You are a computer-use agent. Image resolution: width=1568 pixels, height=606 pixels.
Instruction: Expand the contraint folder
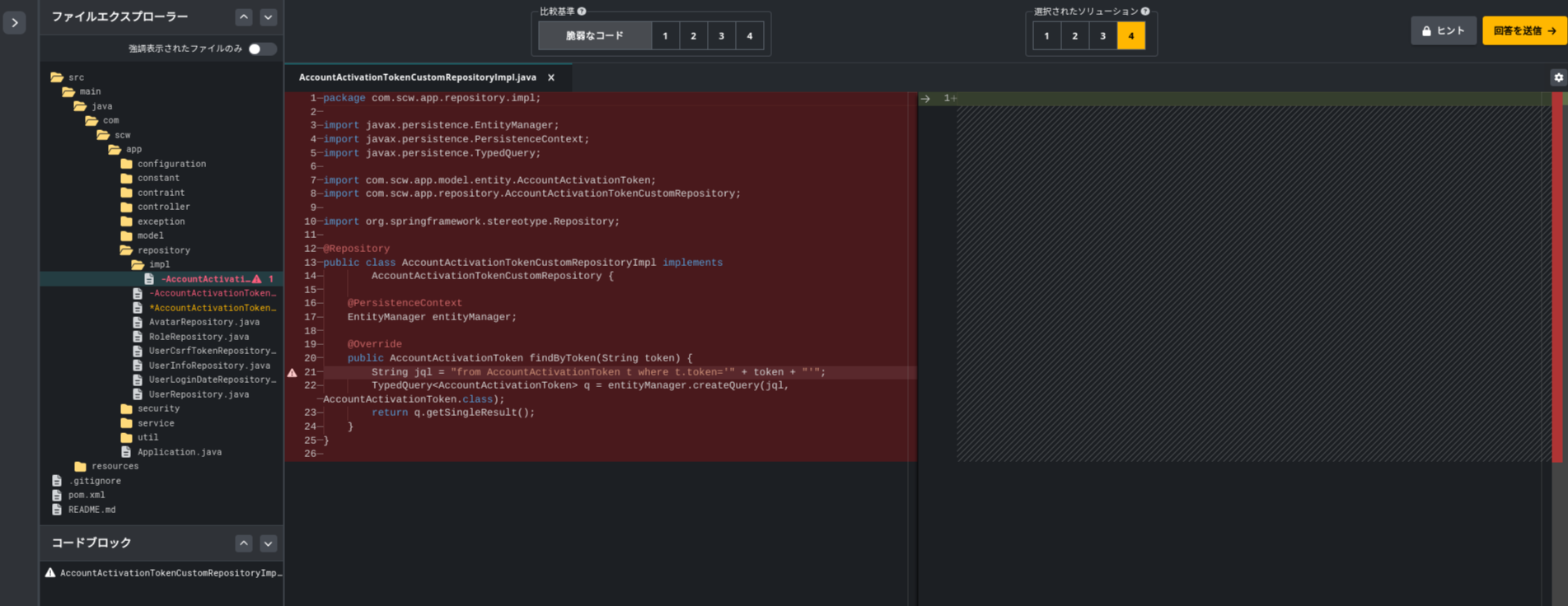[152, 193]
